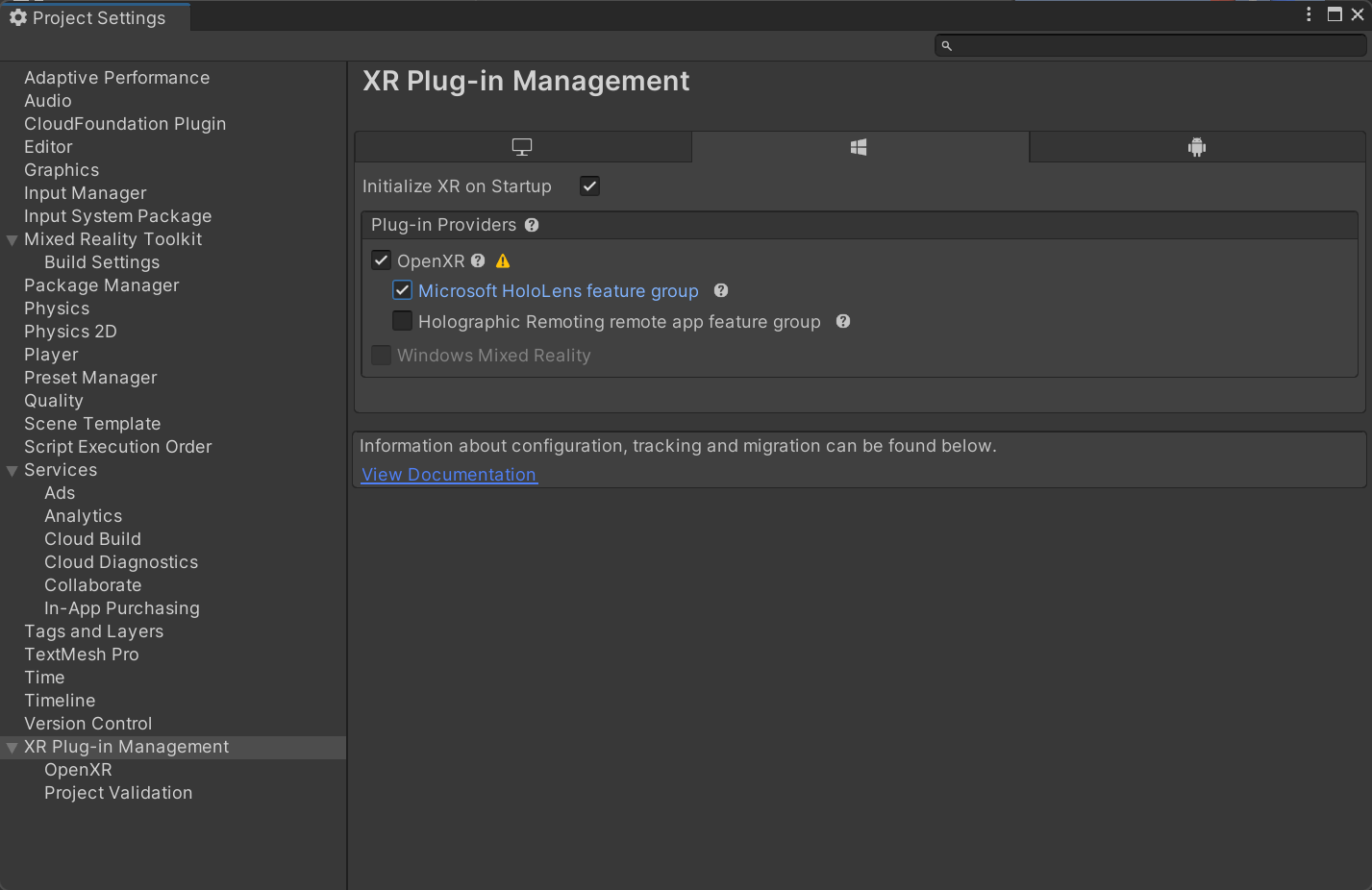Open Physics settings
Viewport: 1372px width, 890px height.
click(x=57, y=309)
